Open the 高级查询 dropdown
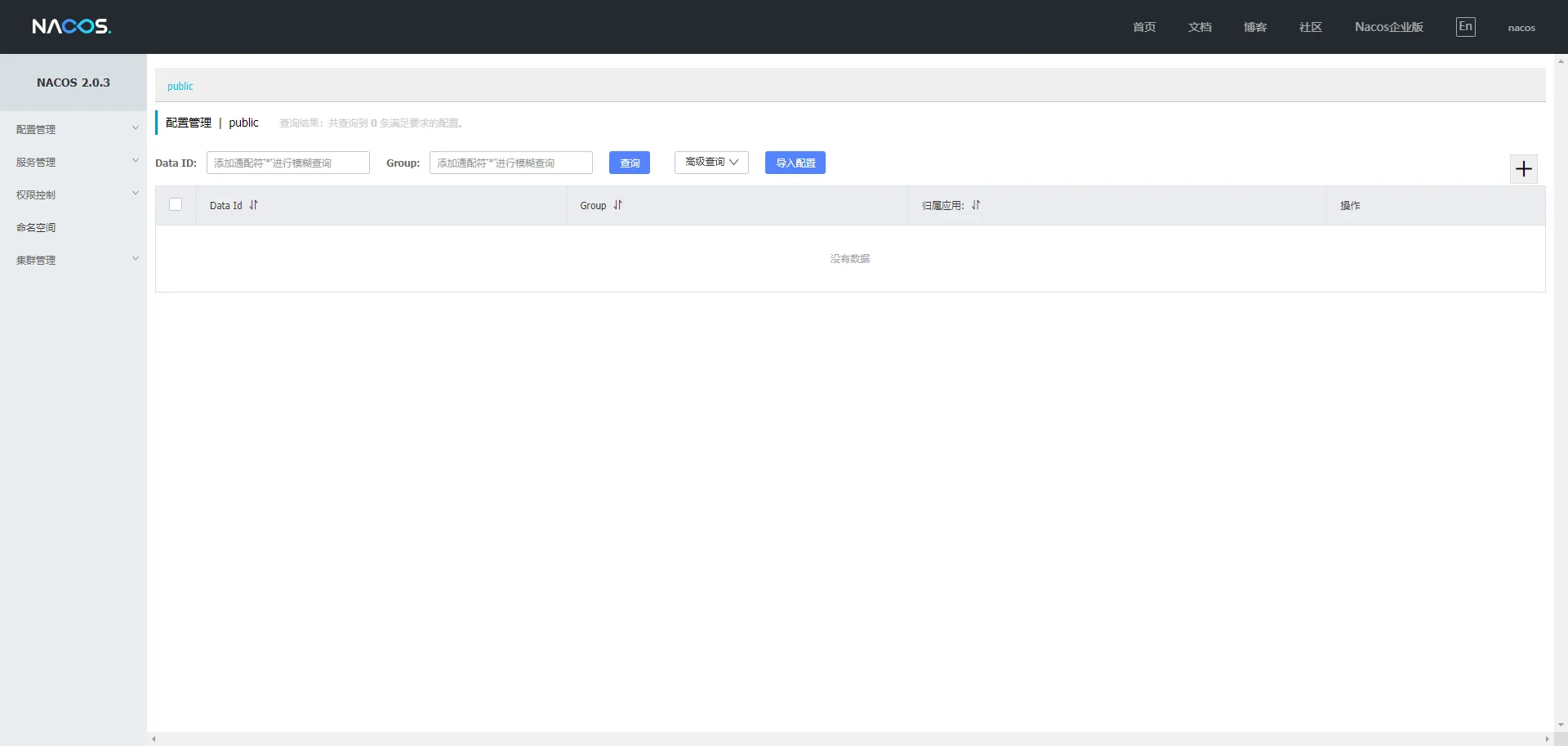Screen dimensions: 1568x746 coord(710,163)
